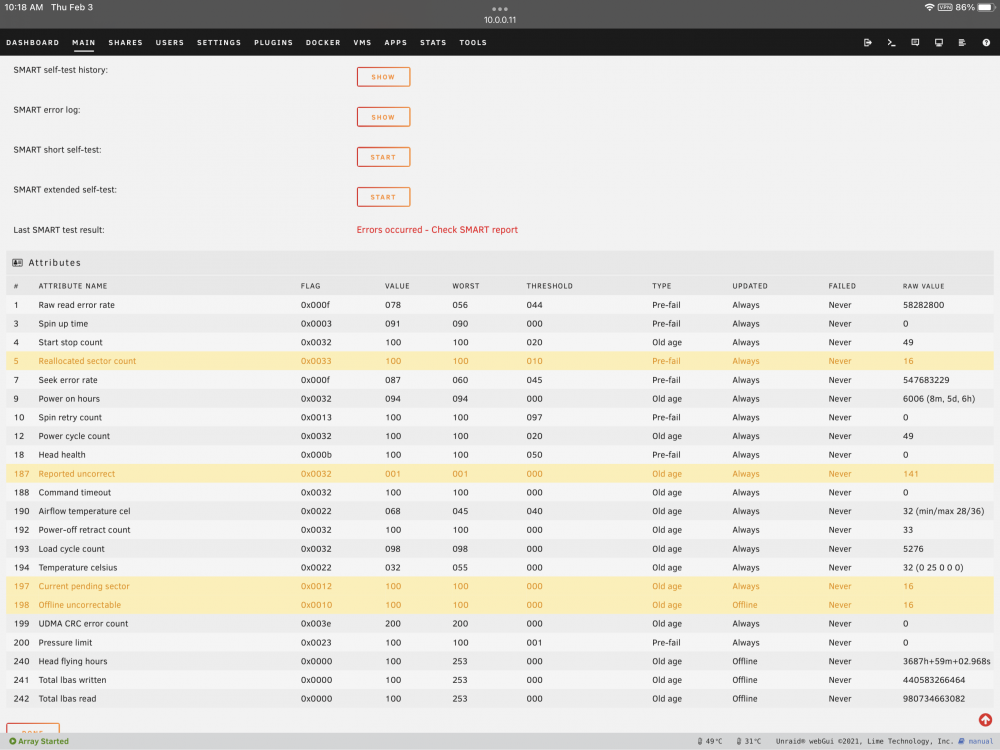
Task: Select the Reported uncorrect attribute row
Action: (500, 474)
